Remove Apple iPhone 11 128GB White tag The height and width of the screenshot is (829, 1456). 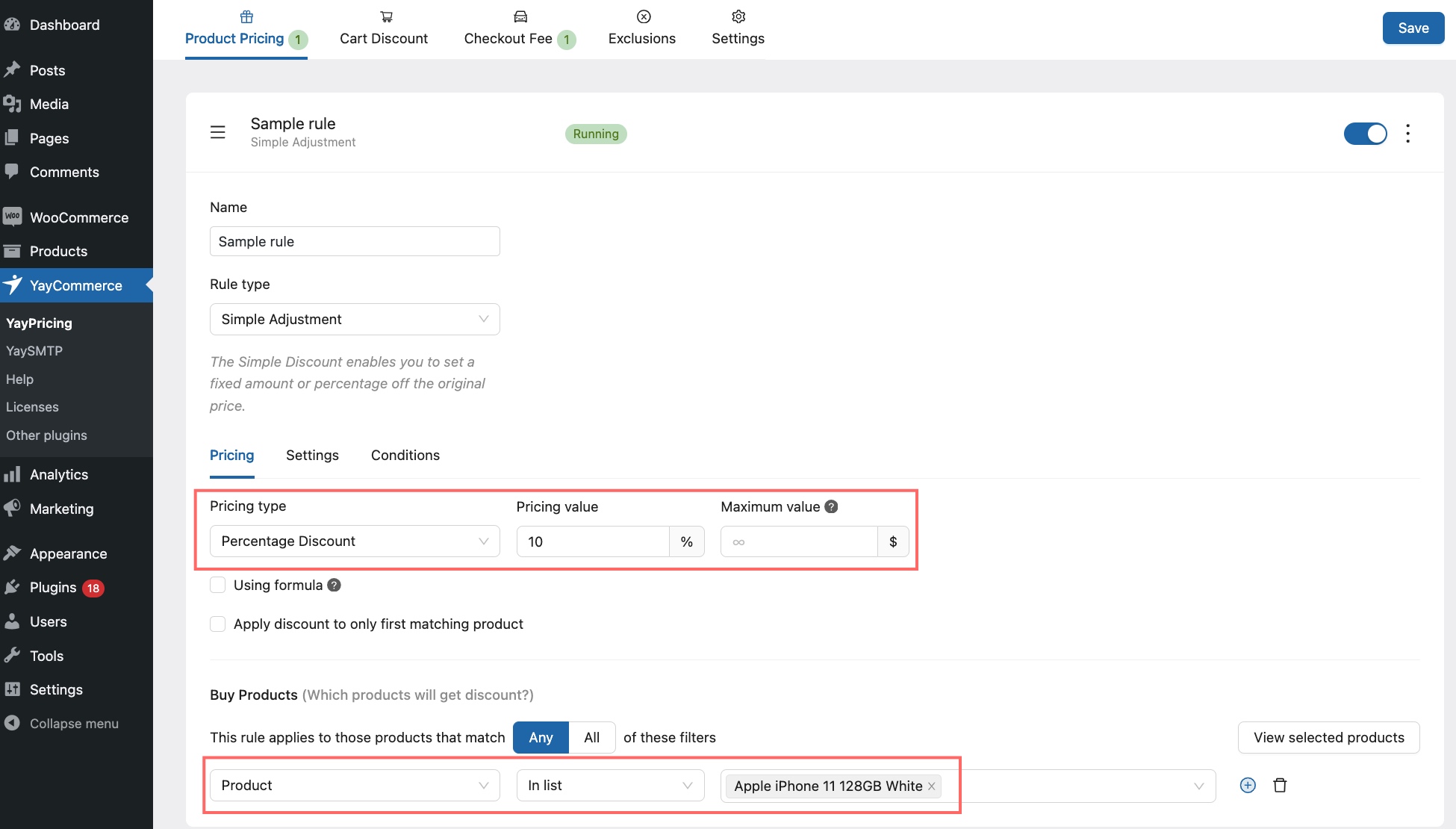932,786
